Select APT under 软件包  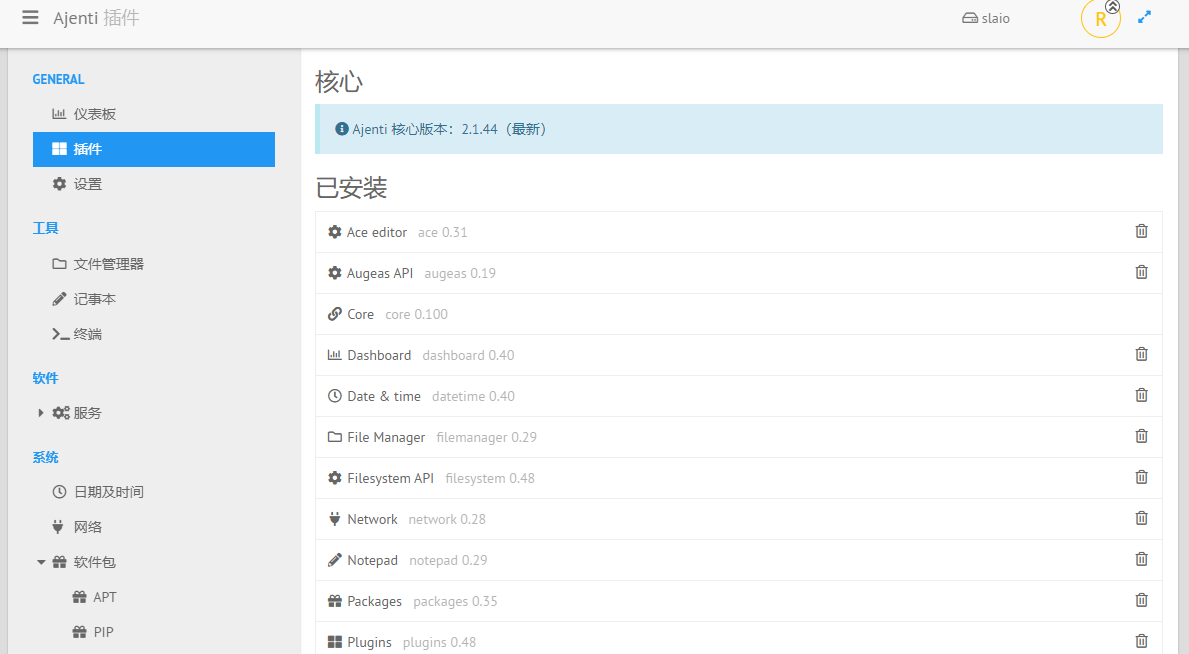[104, 597]
